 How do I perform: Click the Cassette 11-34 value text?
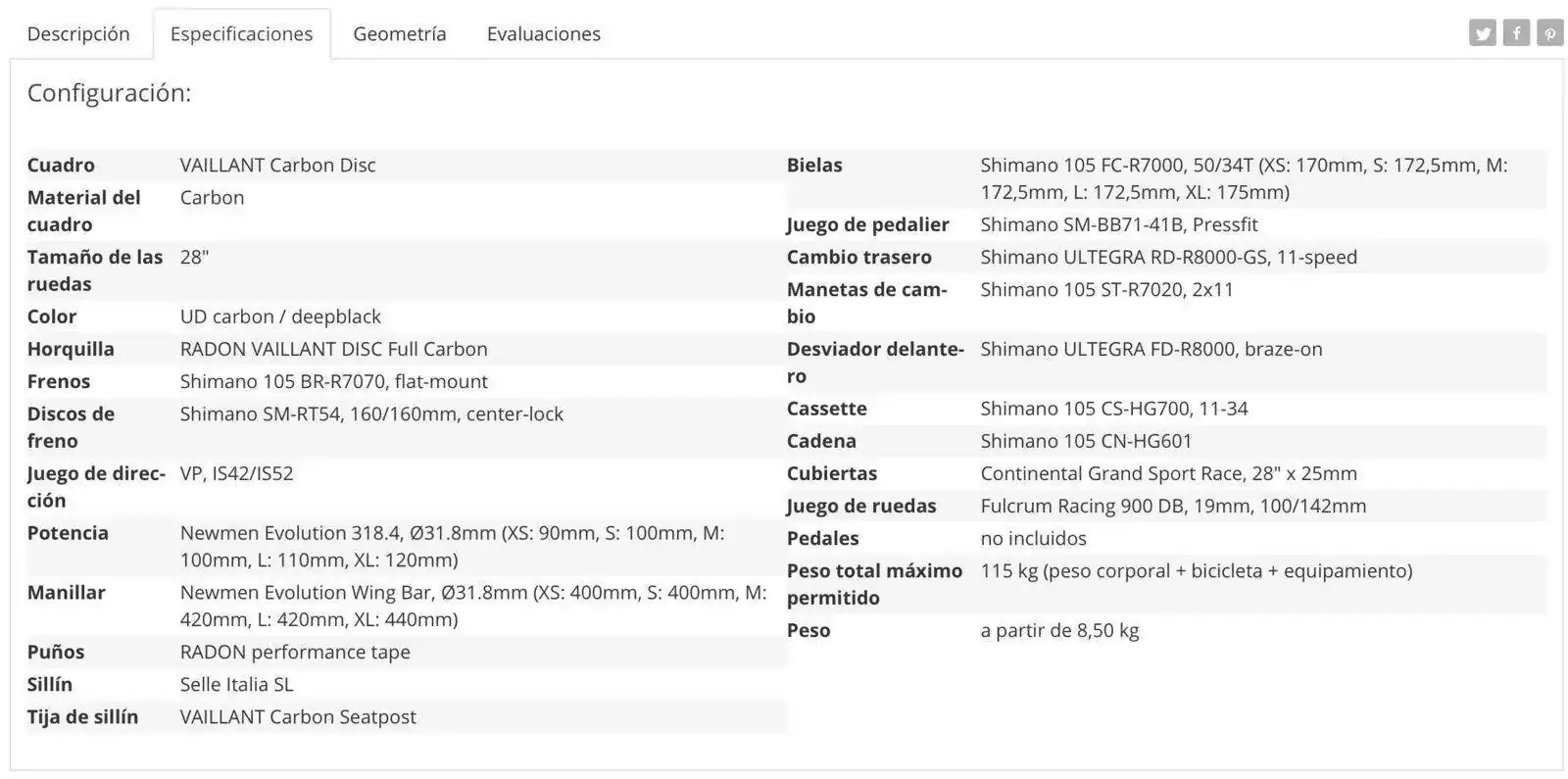click(x=1113, y=409)
